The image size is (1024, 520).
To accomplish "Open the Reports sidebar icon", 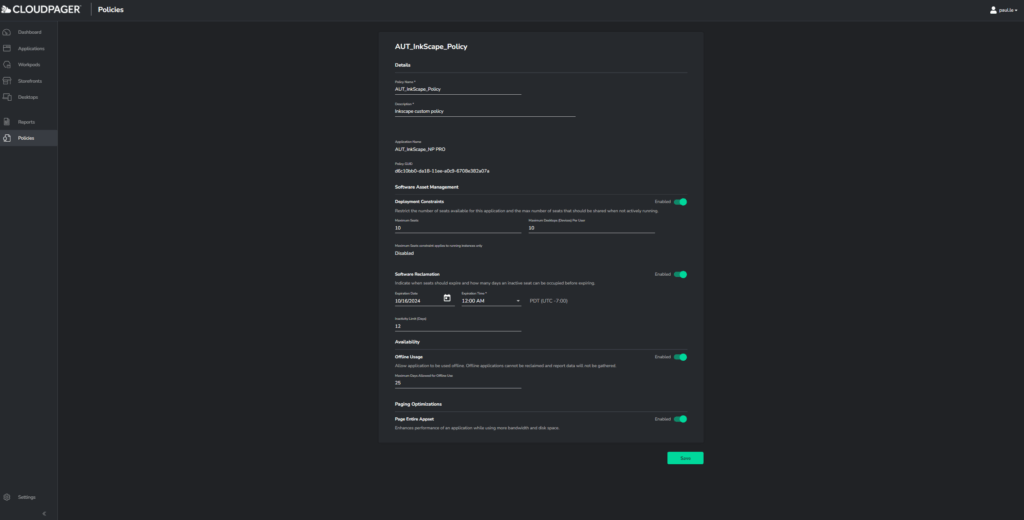I will (x=7, y=122).
